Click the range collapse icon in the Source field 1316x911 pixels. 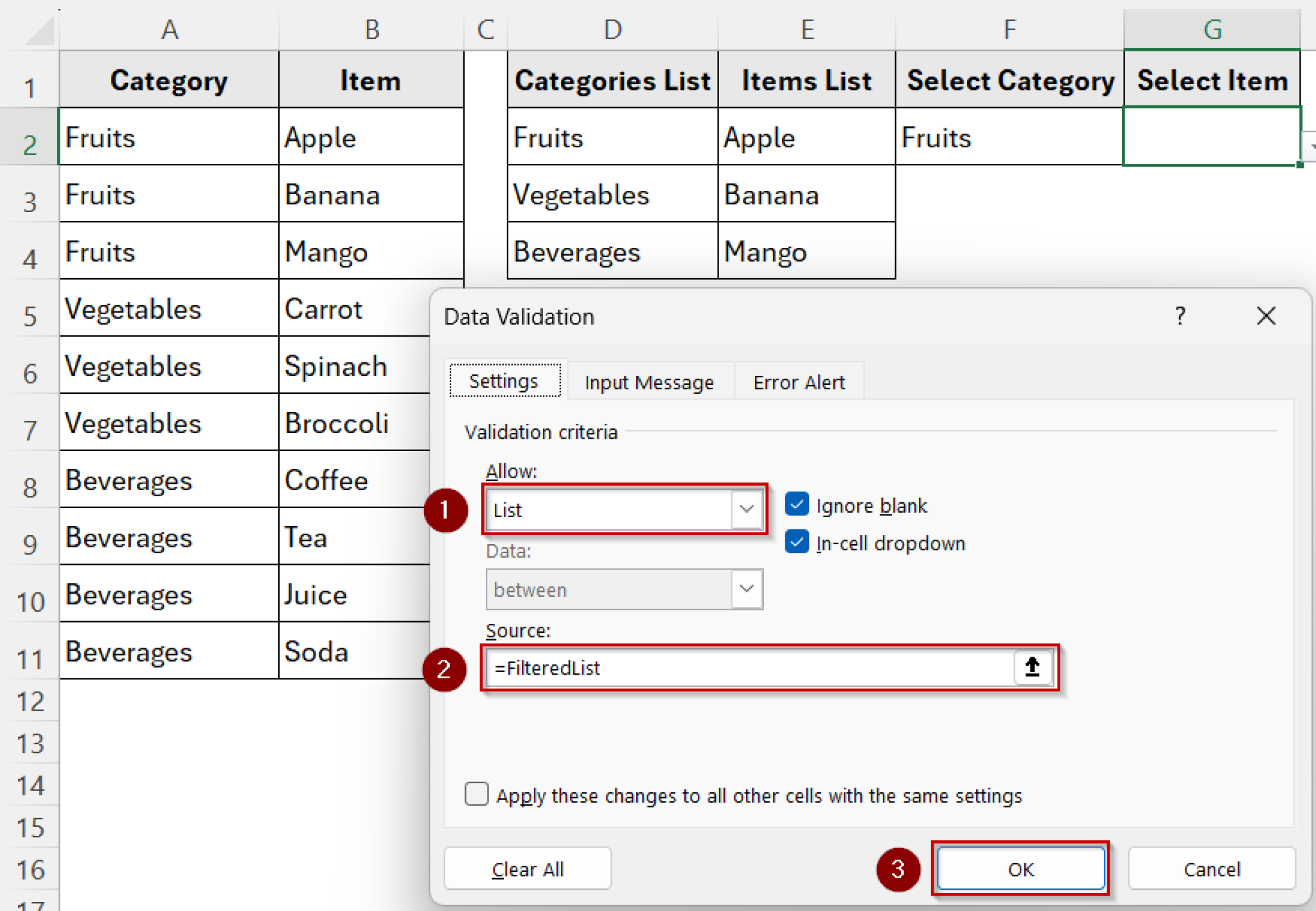click(x=1031, y=668)
